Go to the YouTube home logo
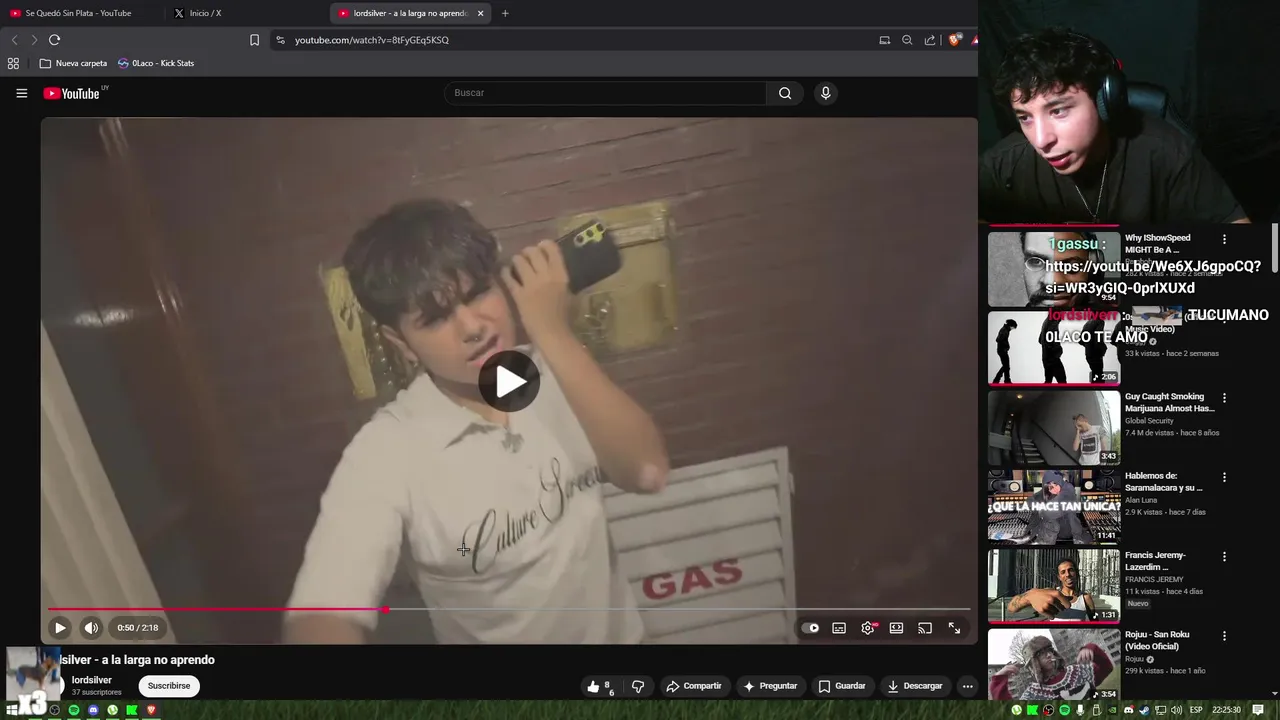This screenshot has width=1280, height=720. [x=72, y=93]
